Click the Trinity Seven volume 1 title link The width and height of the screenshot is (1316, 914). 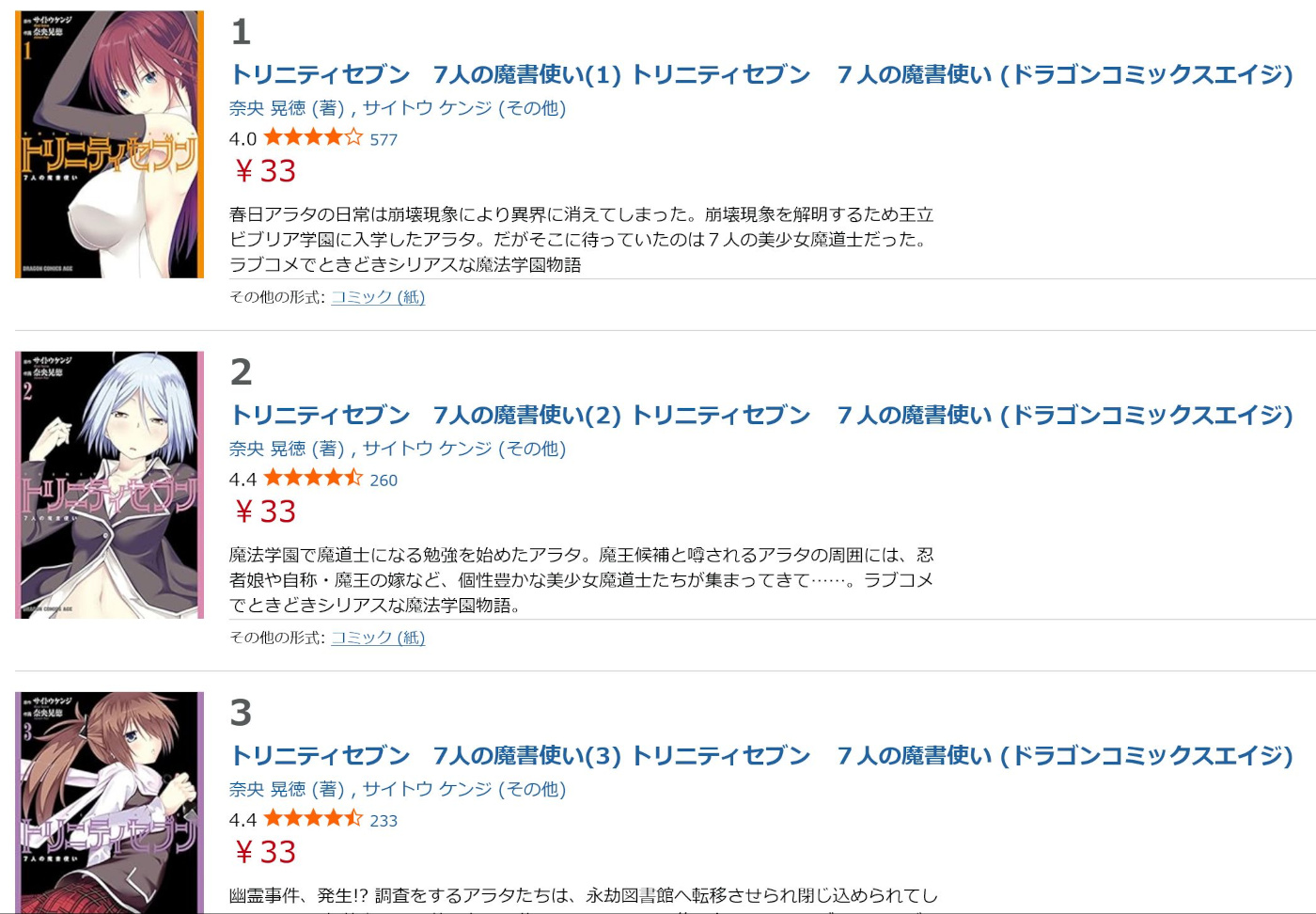(x=760, y=74)
